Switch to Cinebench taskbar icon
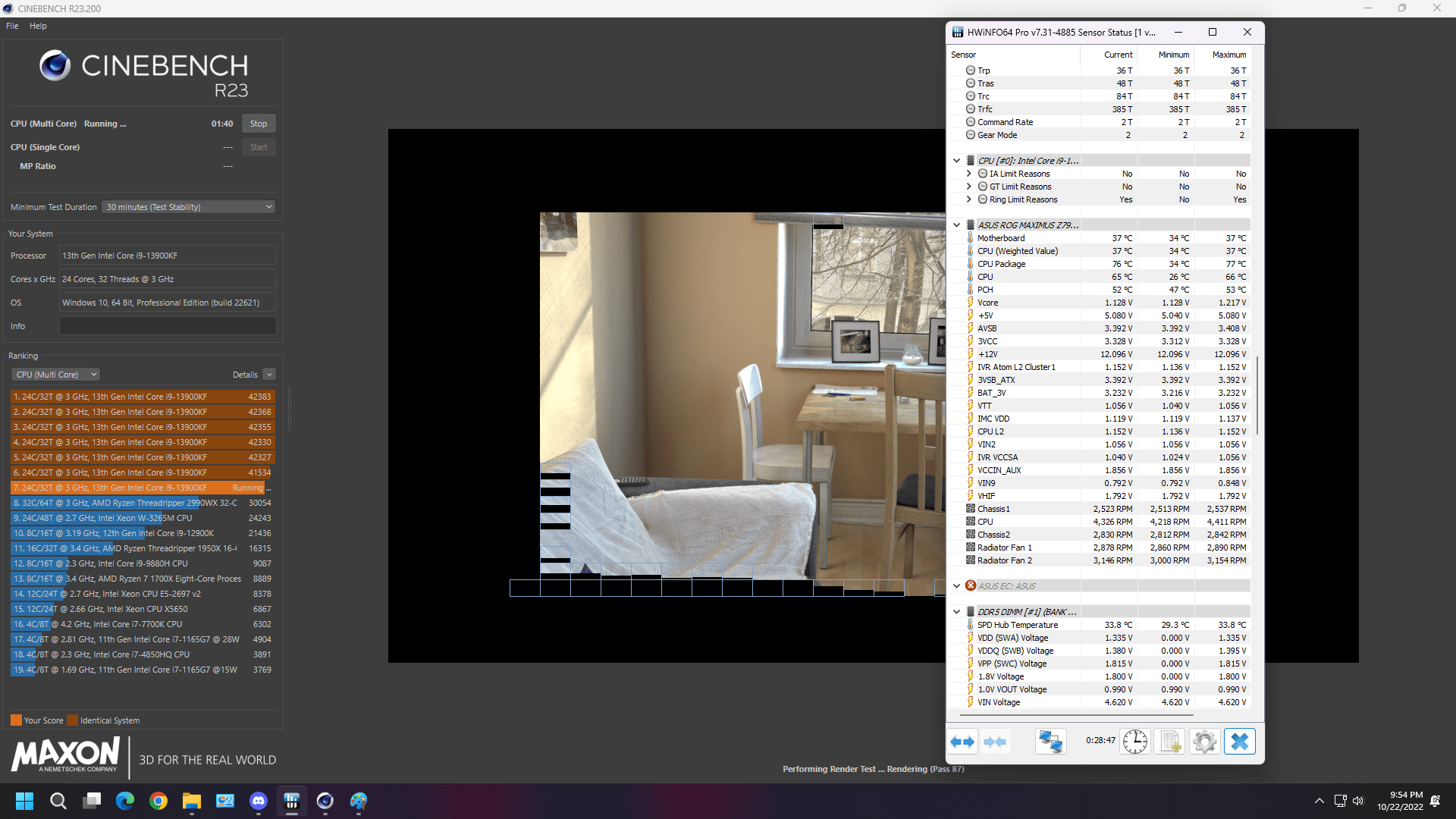 325,801
